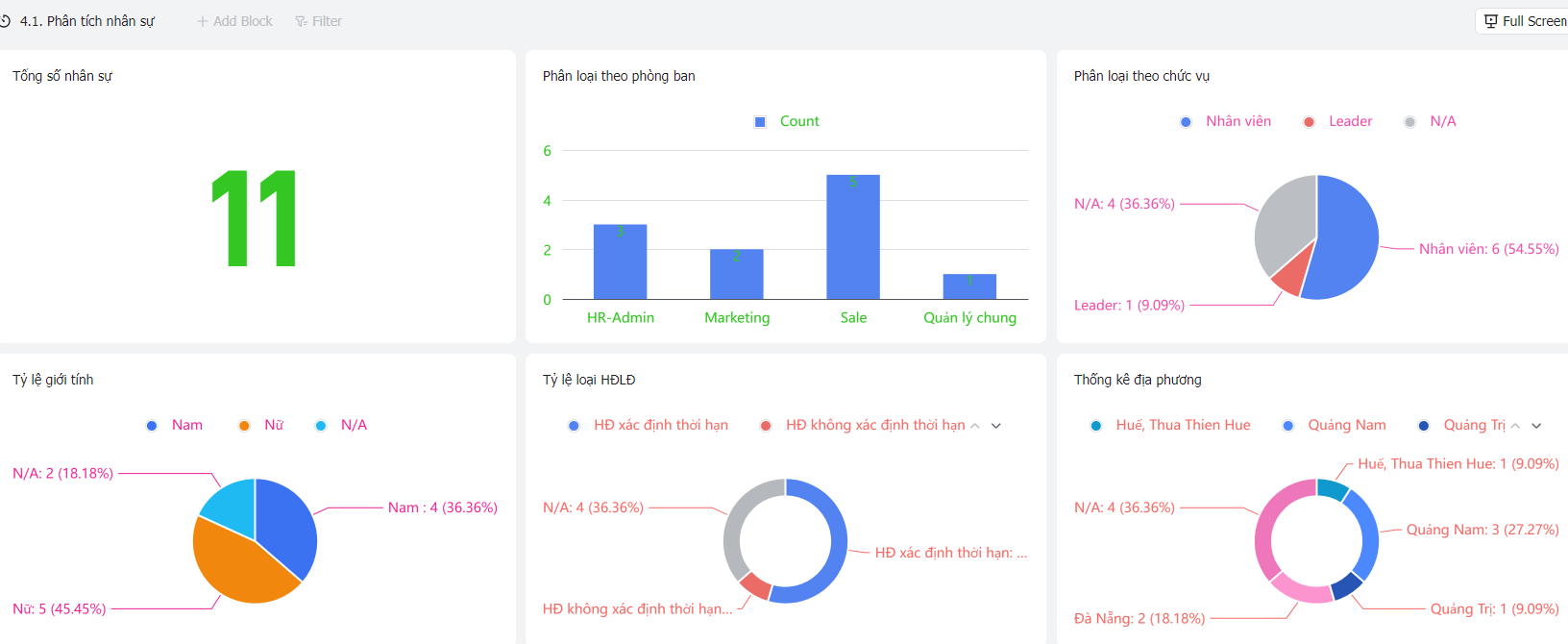Click the Leader: 1 (9.09%) label
This screenshot has height=644, width=1568.
click(x=1129, y=305)
